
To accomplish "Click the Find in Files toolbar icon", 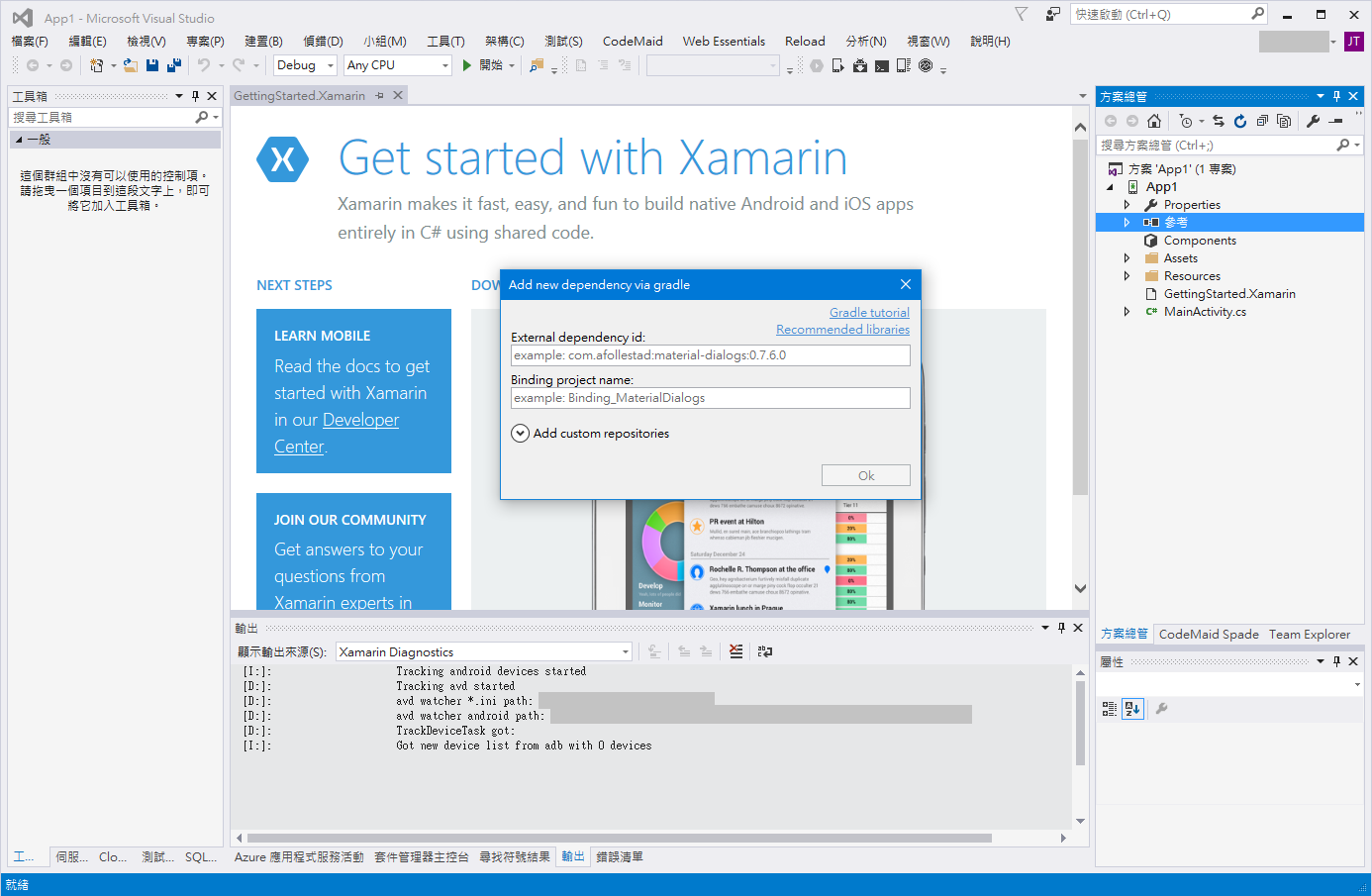I will 537,65.
